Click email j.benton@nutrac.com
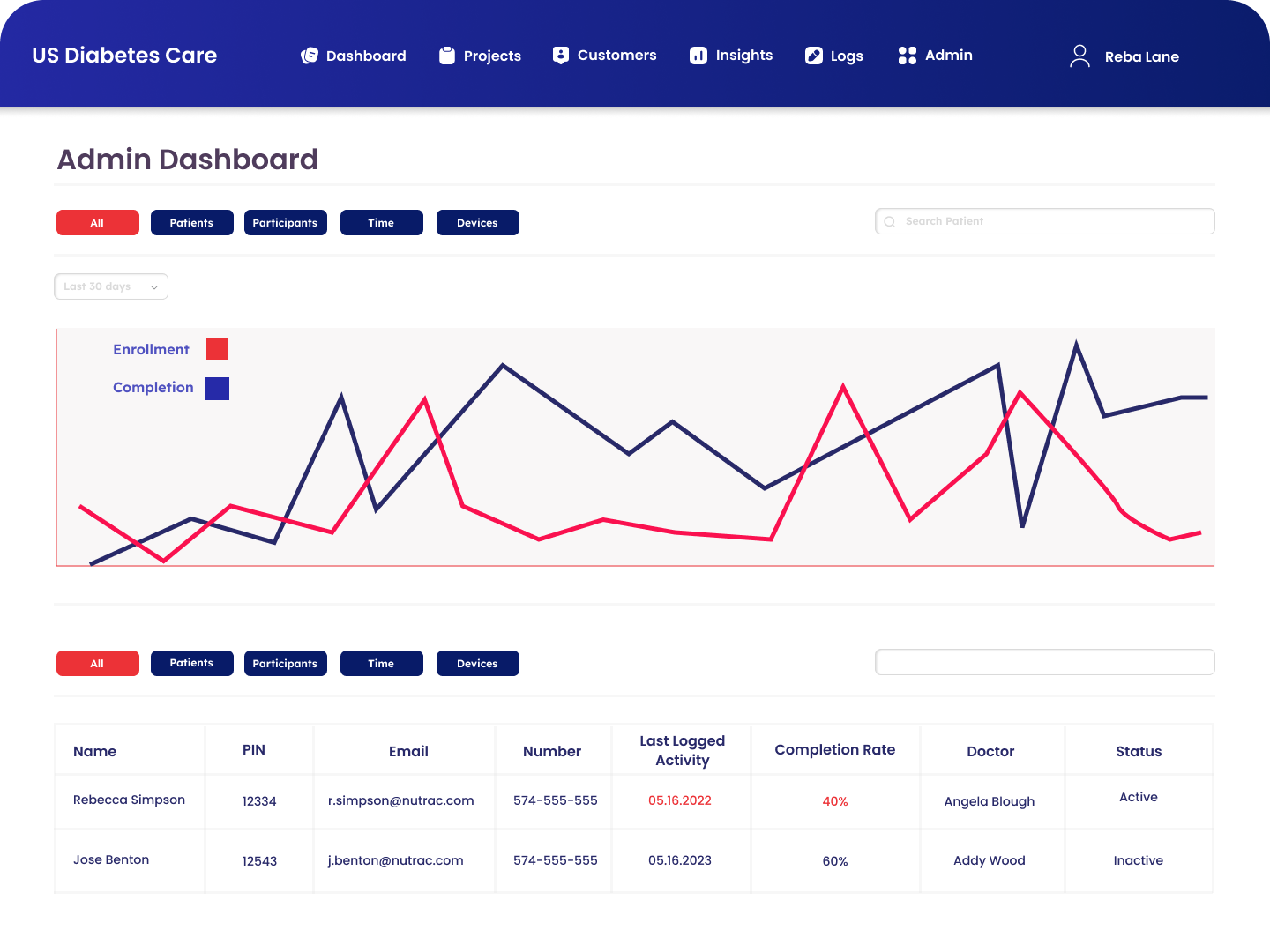 click(396, 860)
